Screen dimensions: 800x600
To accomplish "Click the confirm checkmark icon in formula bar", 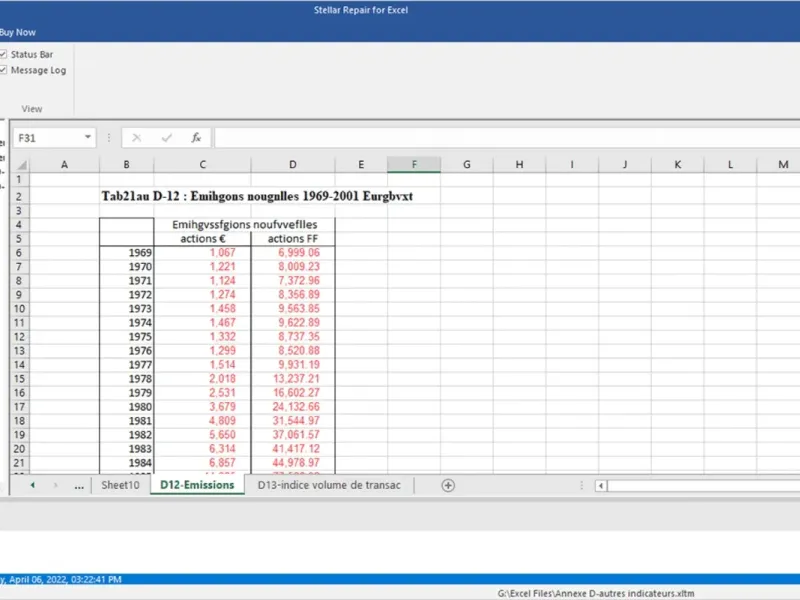I will click(166, 138).
